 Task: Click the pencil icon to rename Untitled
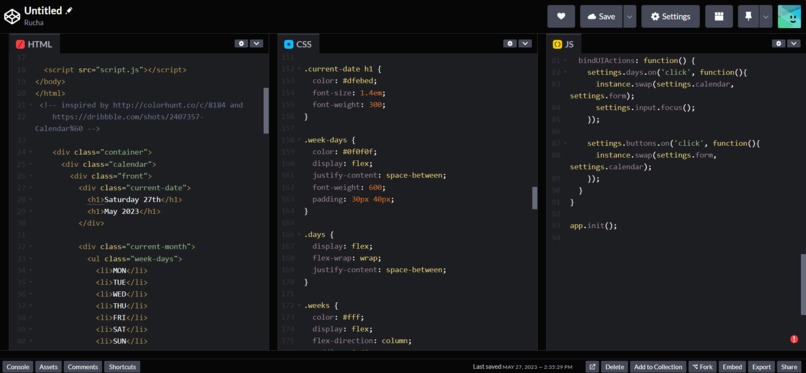[69, 11]
